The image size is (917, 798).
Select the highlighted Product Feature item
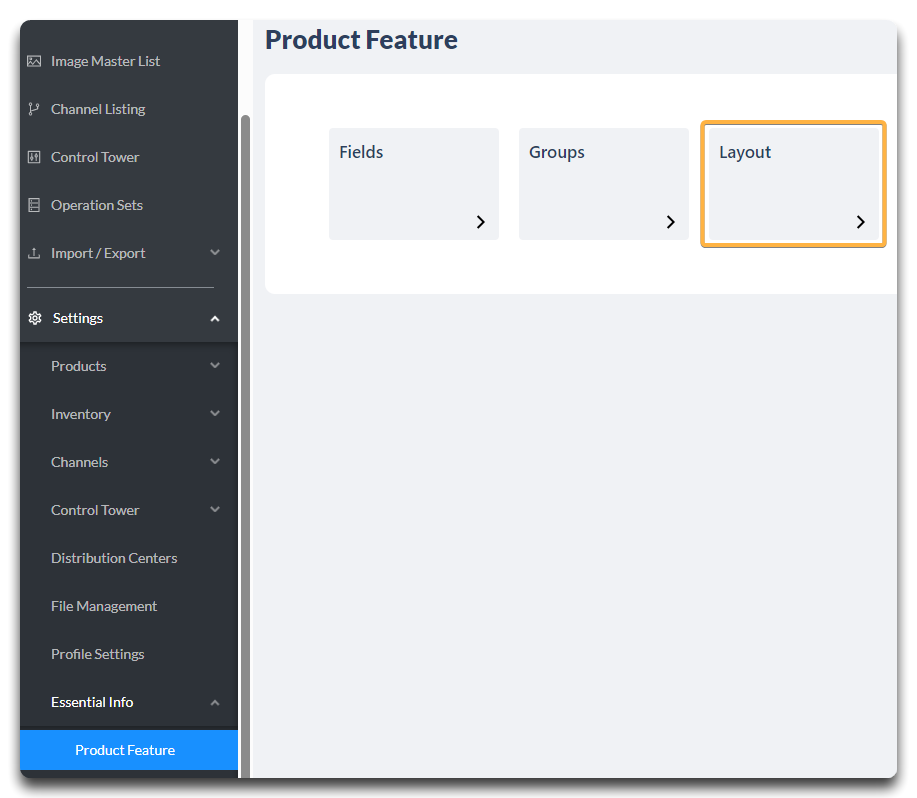(x=129, y=750)
